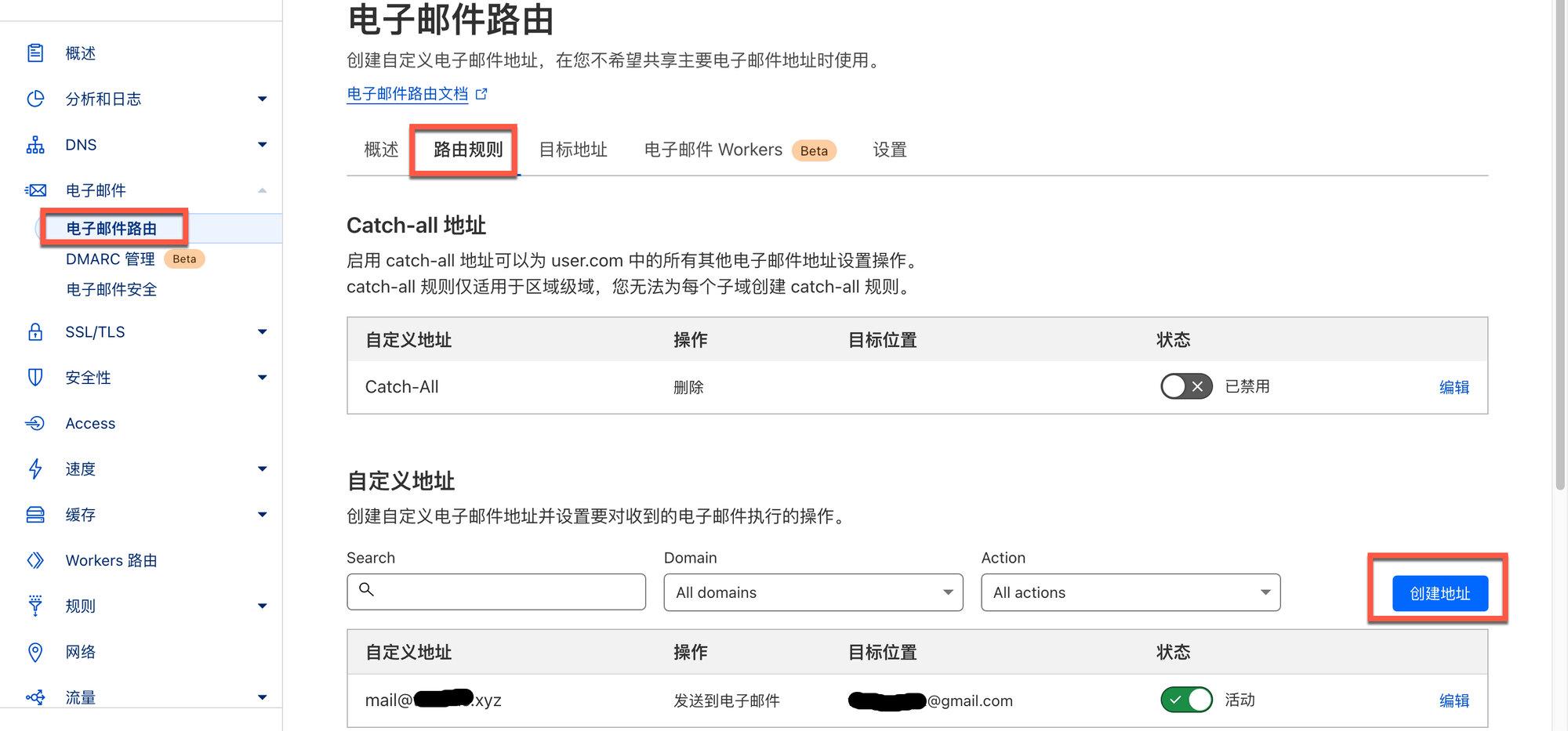The image size is (1568, 731).
Task: Click the 已禁用 status label
Action: 1247,386
